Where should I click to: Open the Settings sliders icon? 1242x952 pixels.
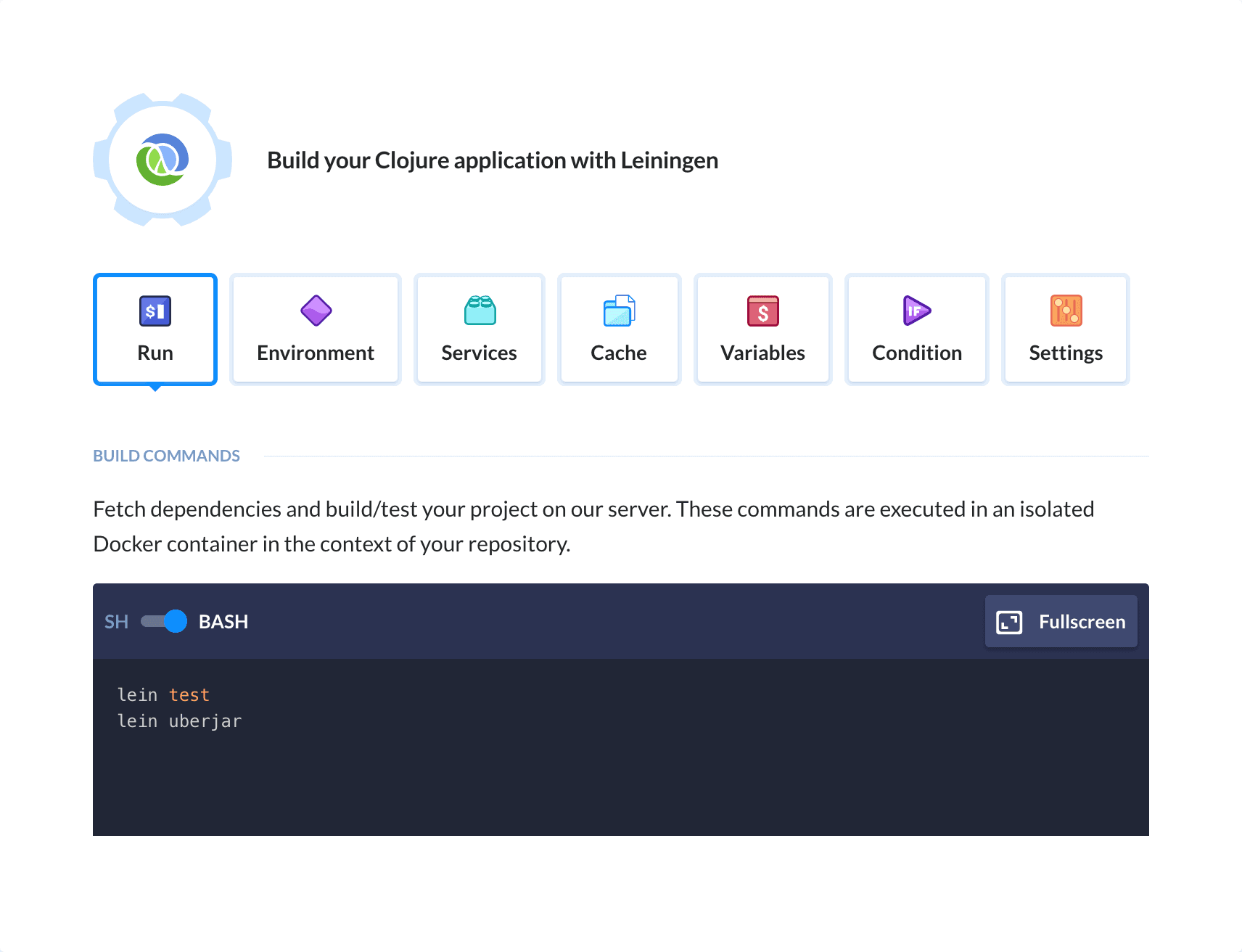[x=1065, y=311]
